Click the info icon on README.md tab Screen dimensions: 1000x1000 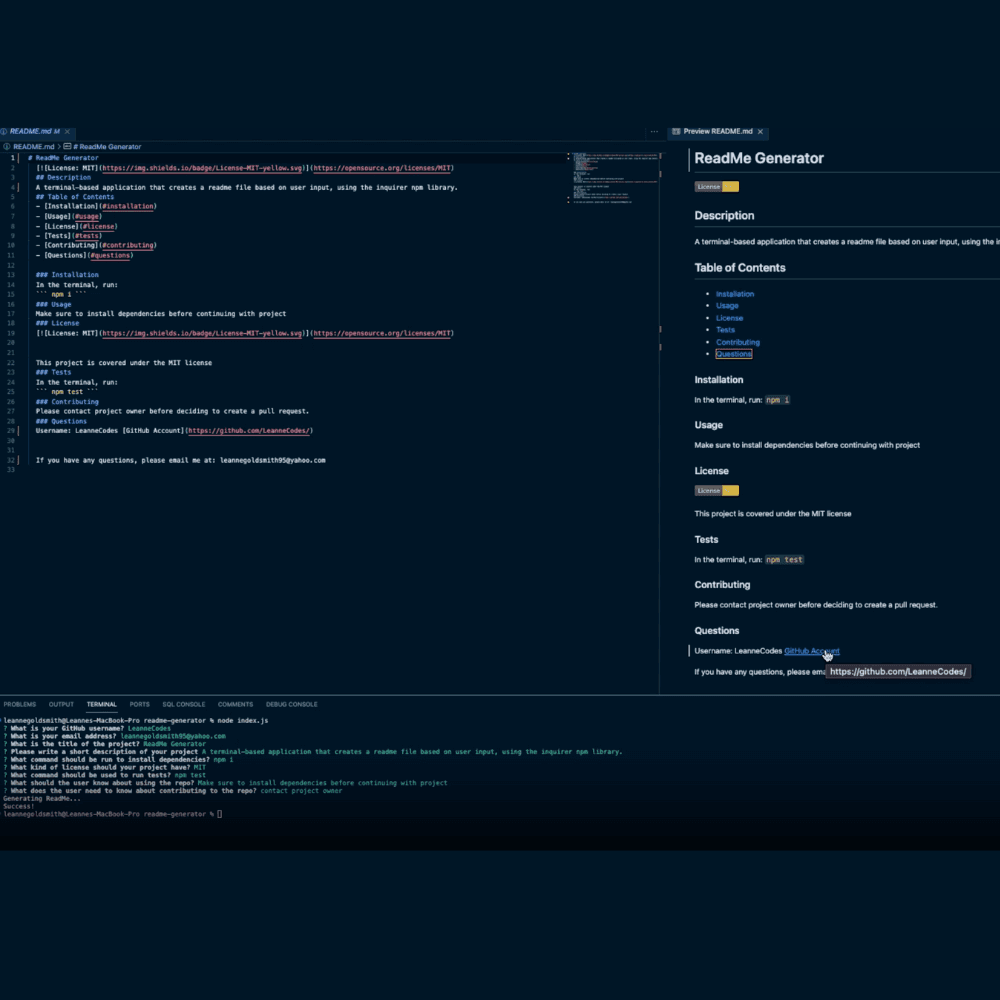coord(4,131)
